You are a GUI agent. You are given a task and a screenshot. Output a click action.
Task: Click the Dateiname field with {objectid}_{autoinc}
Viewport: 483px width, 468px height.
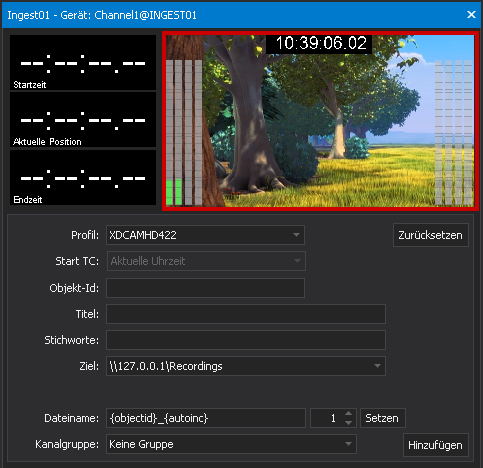[x=206, y=418]
